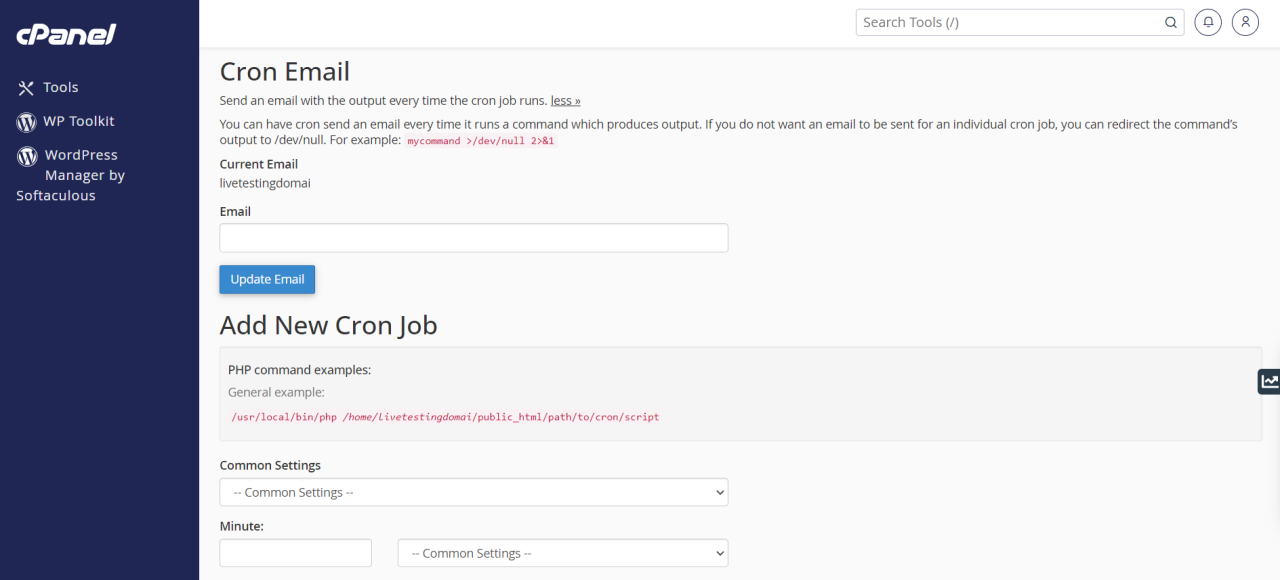Viewport: 1280px width, 580px height.
Task: Expand the Common Settings chevron
Action: click(718, 492)
